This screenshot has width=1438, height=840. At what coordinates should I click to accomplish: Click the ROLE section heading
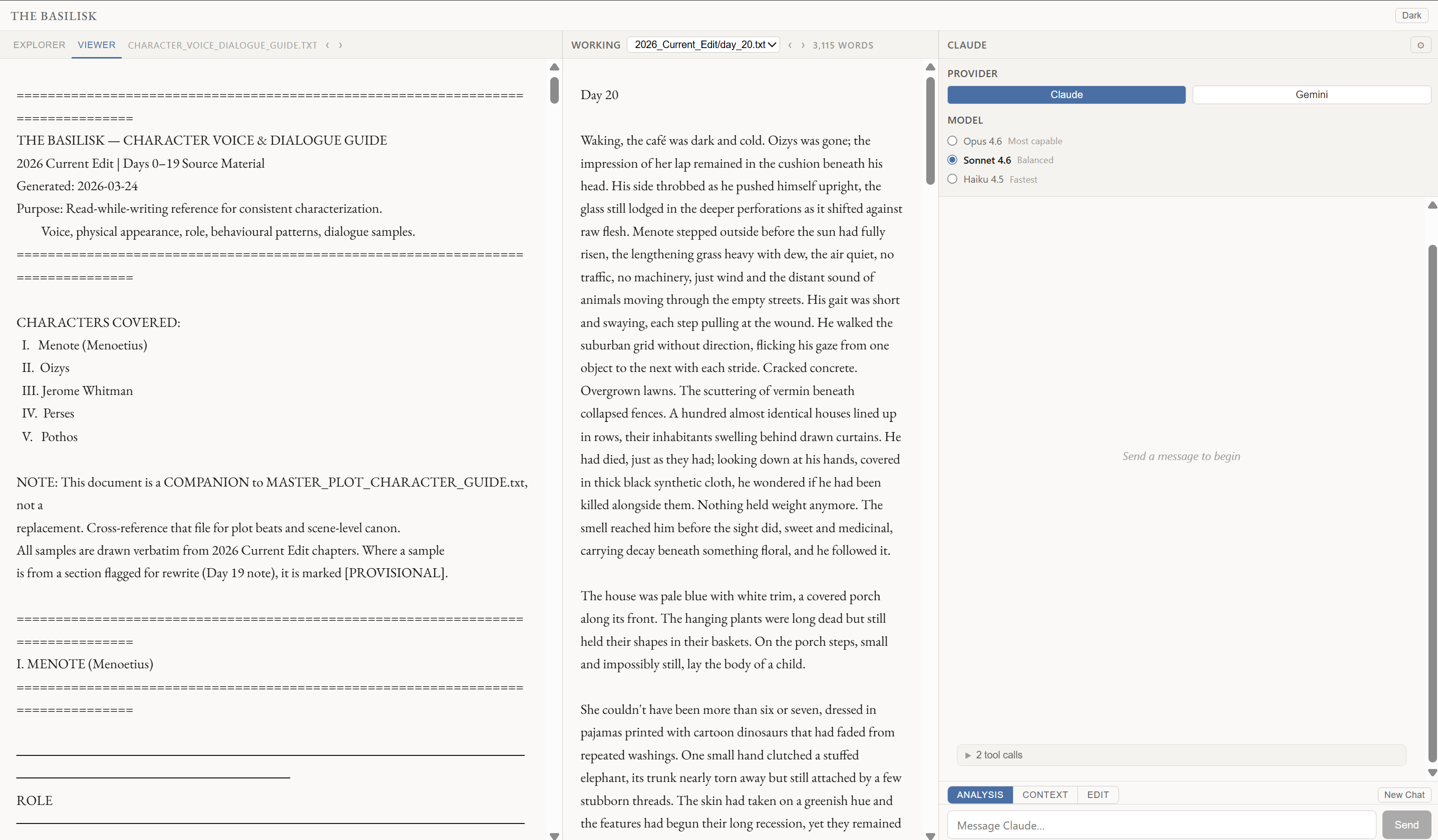click(x=34, y=800)
